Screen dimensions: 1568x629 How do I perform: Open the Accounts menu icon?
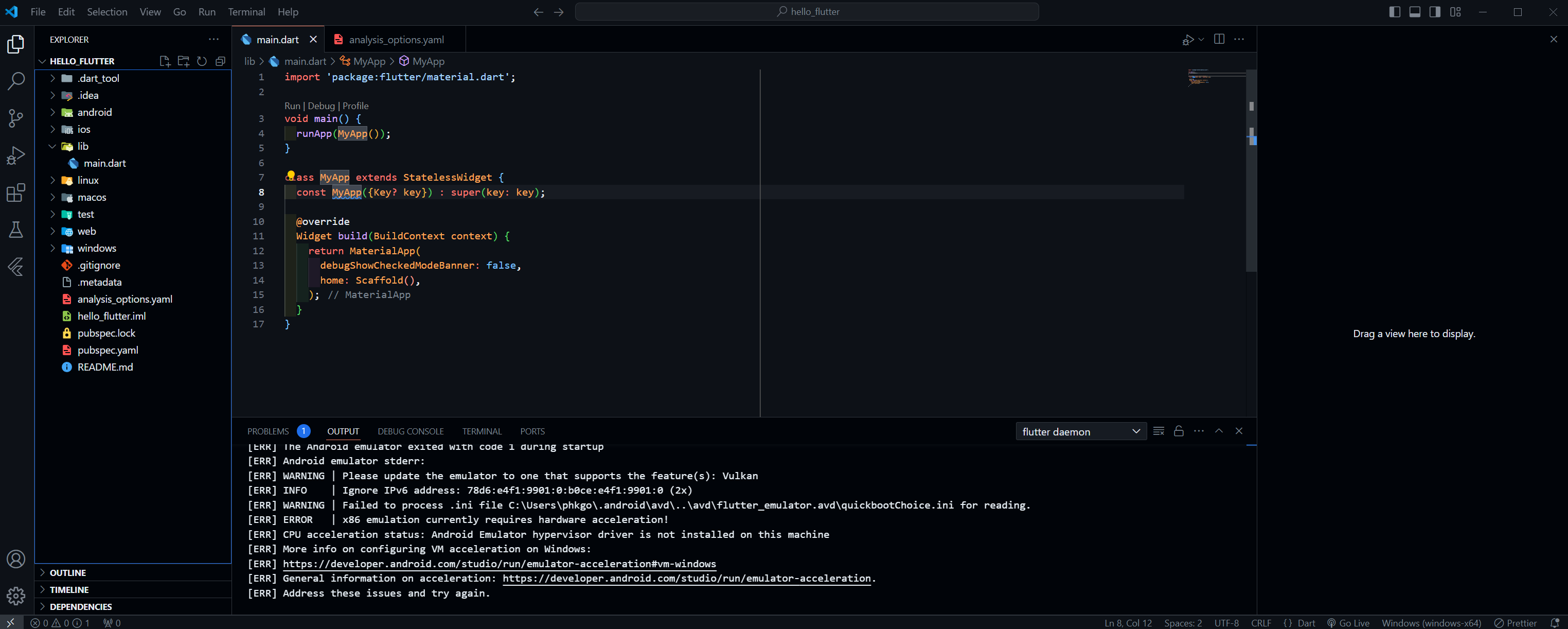(x=16, y=559)
